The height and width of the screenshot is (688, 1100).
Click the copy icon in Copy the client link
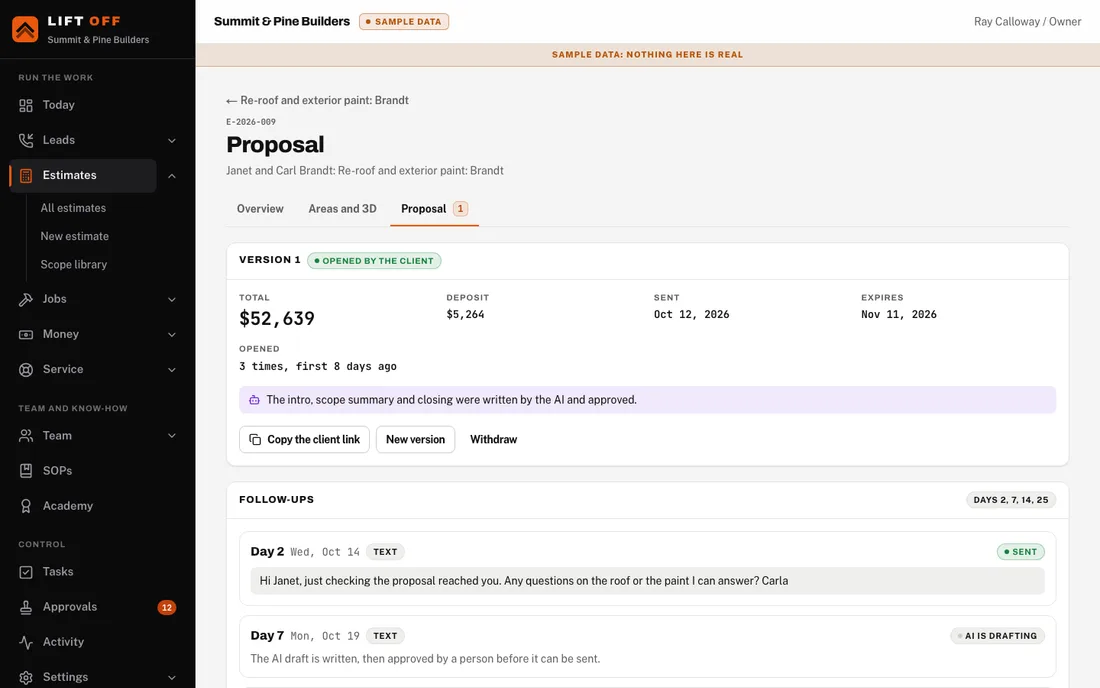click(255, 439)
